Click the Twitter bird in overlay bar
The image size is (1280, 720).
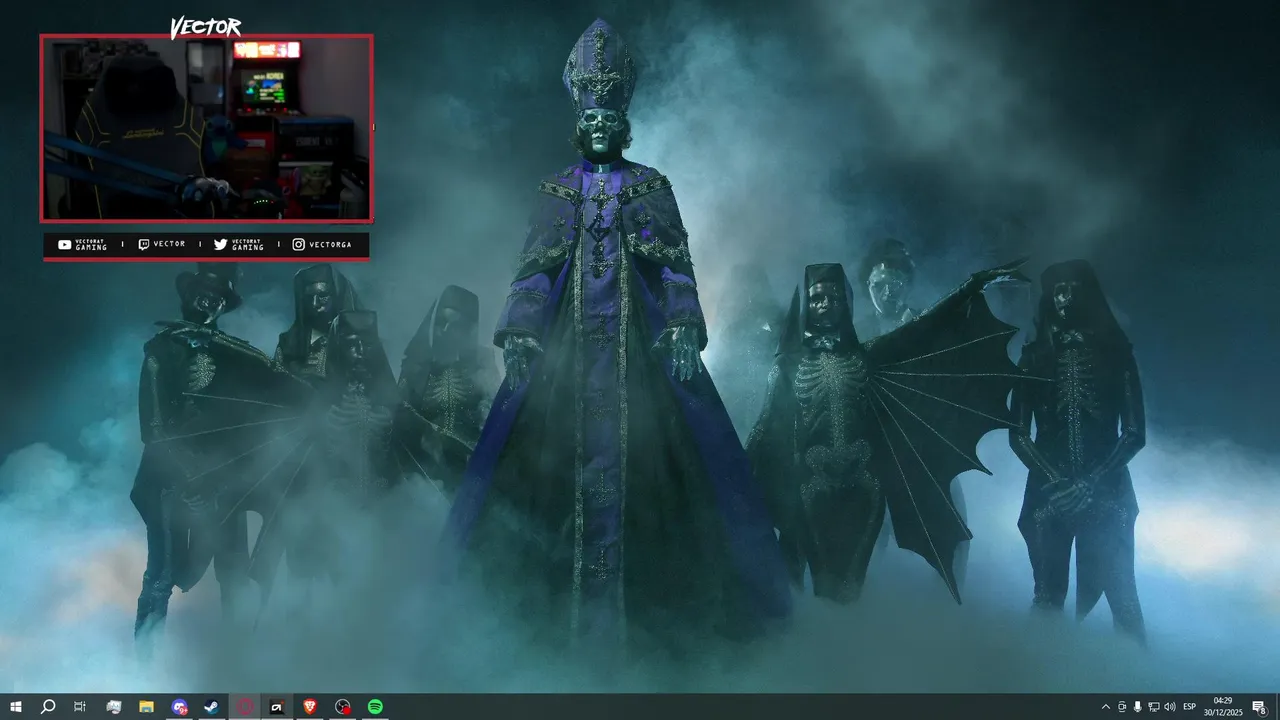(221, 244)
